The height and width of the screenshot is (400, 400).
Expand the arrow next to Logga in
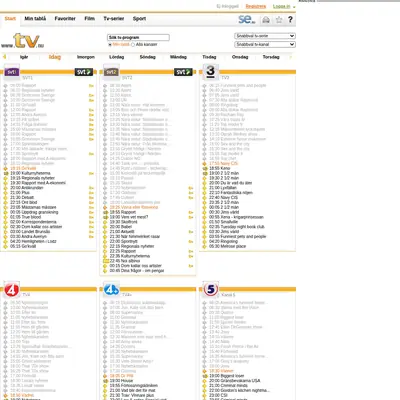(294, 7)
